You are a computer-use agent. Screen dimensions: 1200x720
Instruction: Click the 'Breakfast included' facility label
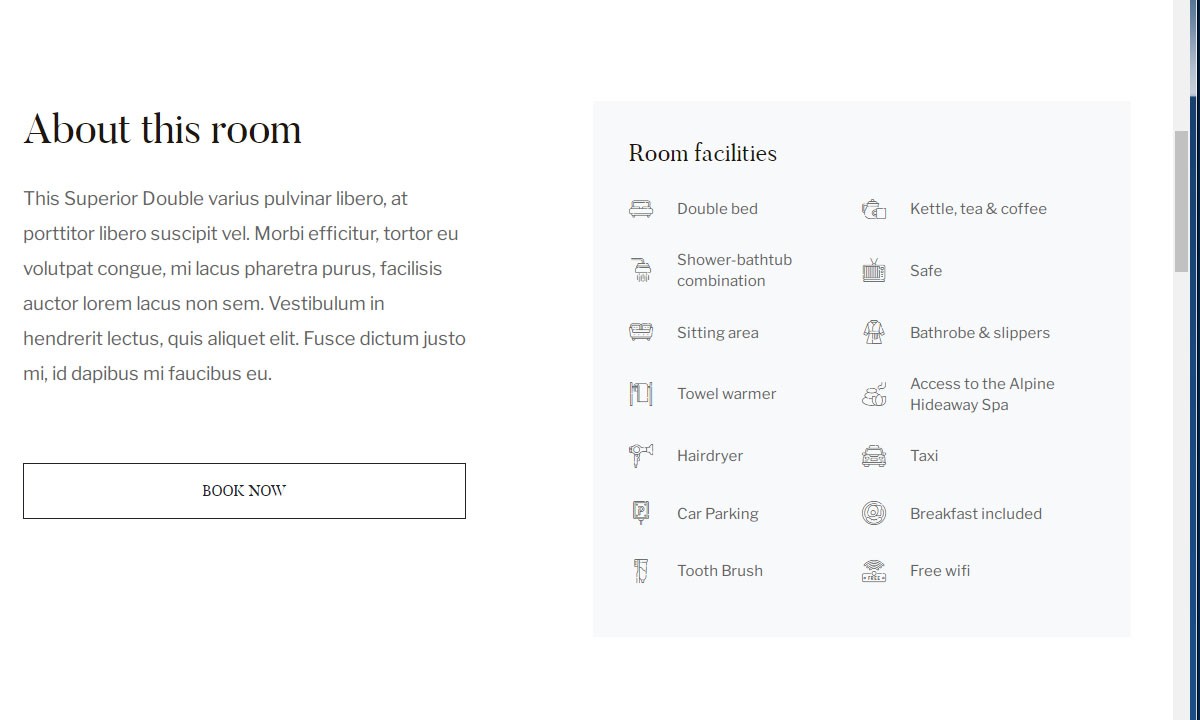976,514
